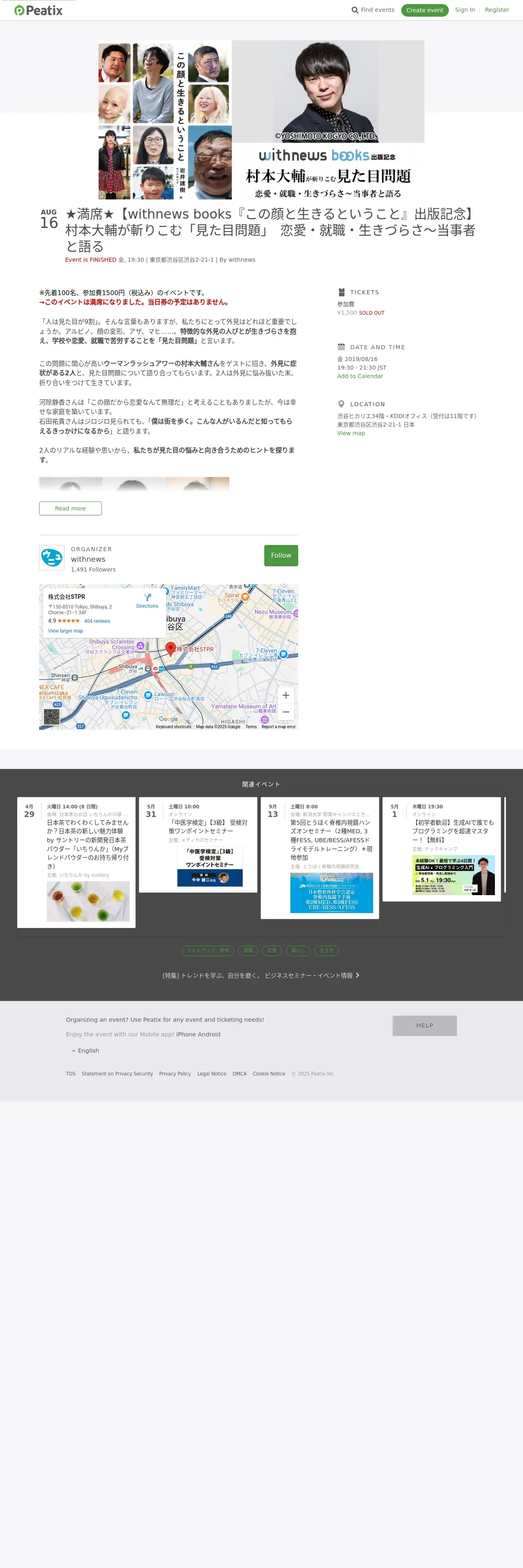Click the Location pin icon
Screen dimensions: 523x1568
[342, 404]
